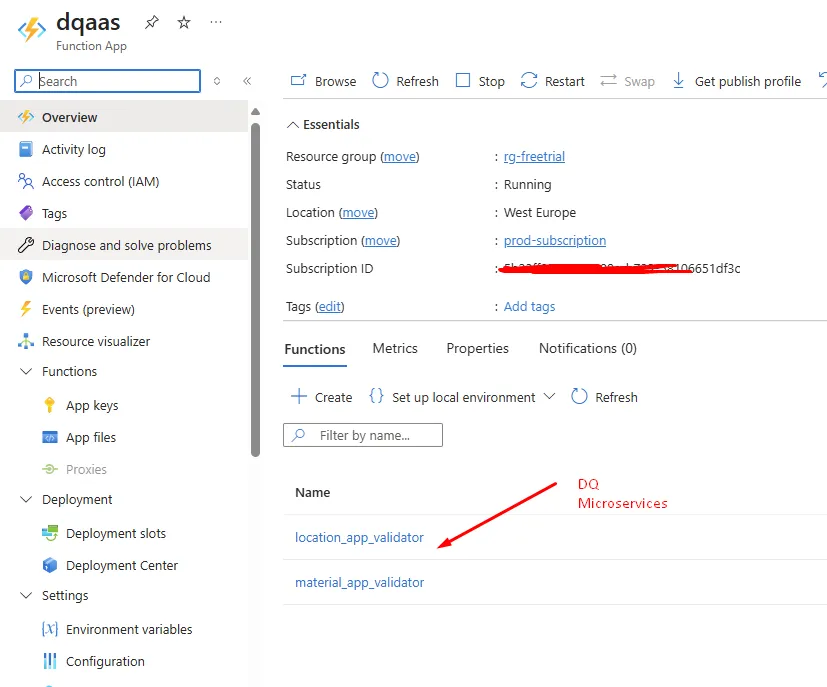Expand the Set up local environment dropdown
Screen dimensions: 827x687
549,396
